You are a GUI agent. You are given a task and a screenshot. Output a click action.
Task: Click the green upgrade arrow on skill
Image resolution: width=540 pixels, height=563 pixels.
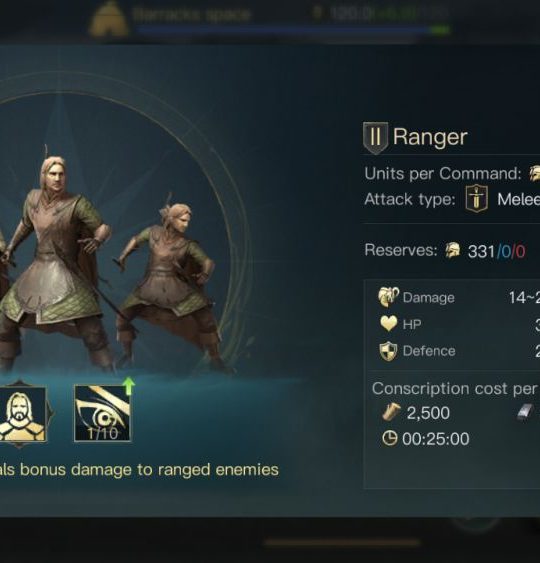129,386
